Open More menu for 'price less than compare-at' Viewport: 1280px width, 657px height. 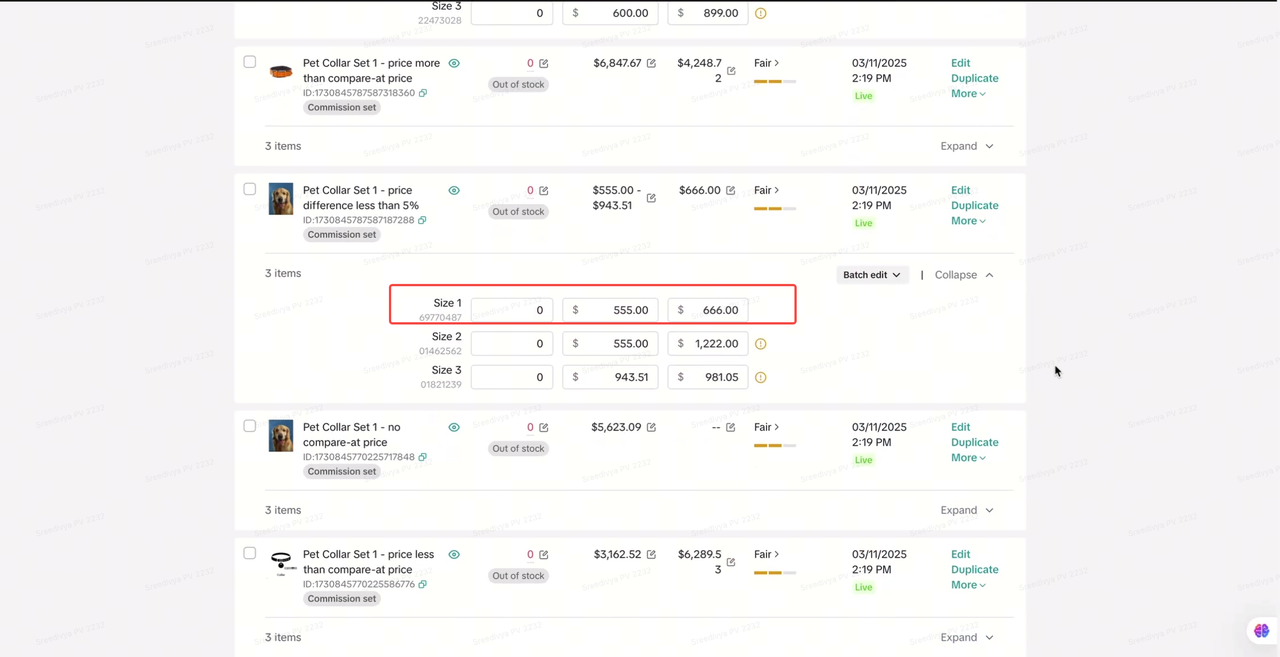[x=967, y=585]
